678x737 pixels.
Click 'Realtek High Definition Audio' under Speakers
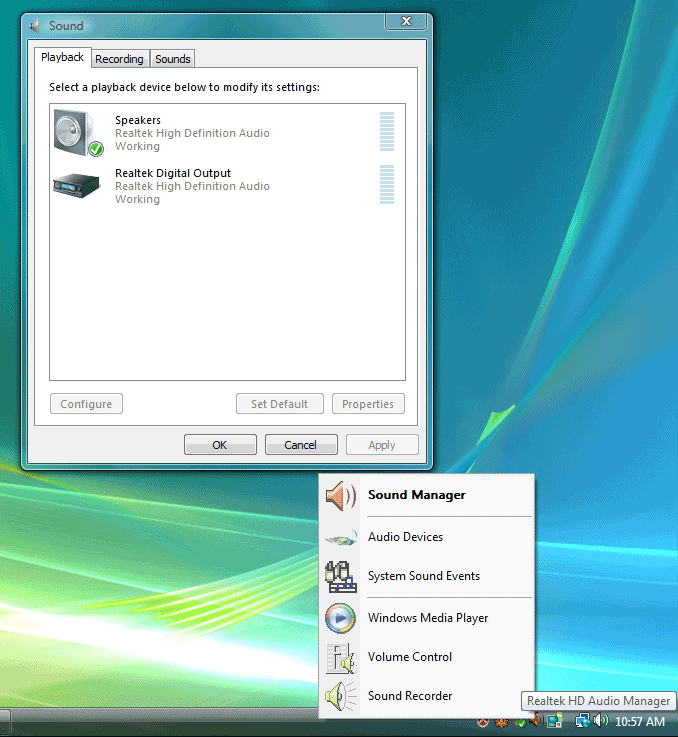192,133
